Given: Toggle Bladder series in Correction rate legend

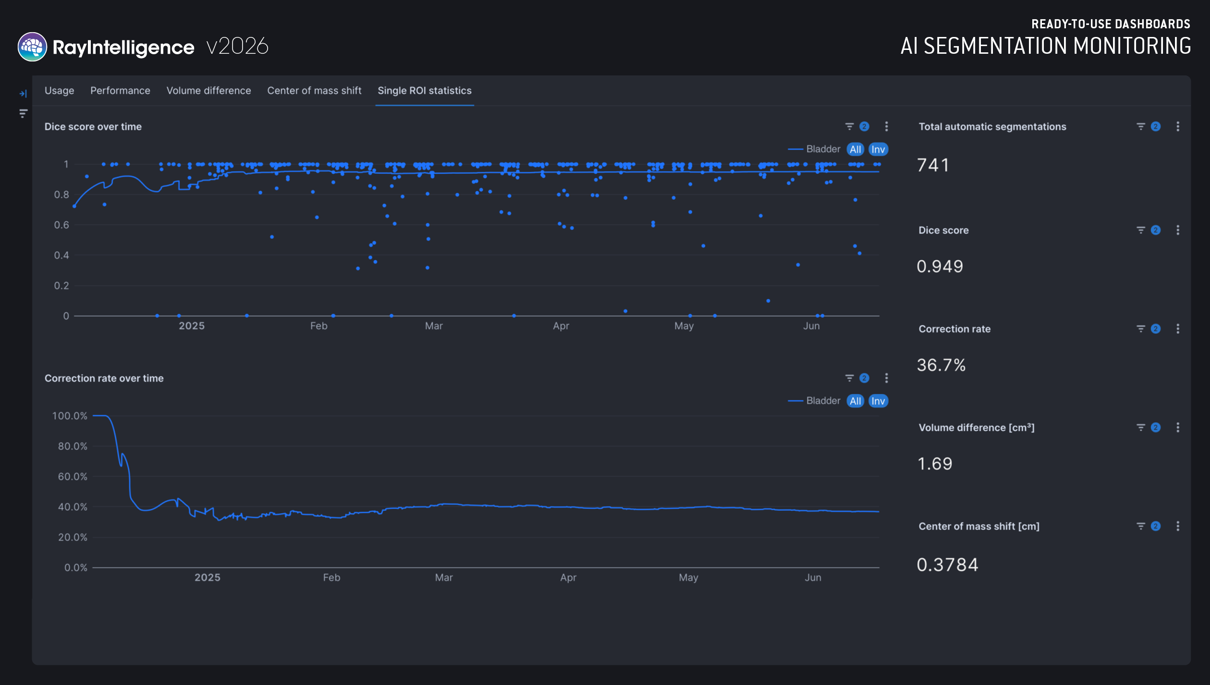Looking at the screenshot, I should pos(814,401).
